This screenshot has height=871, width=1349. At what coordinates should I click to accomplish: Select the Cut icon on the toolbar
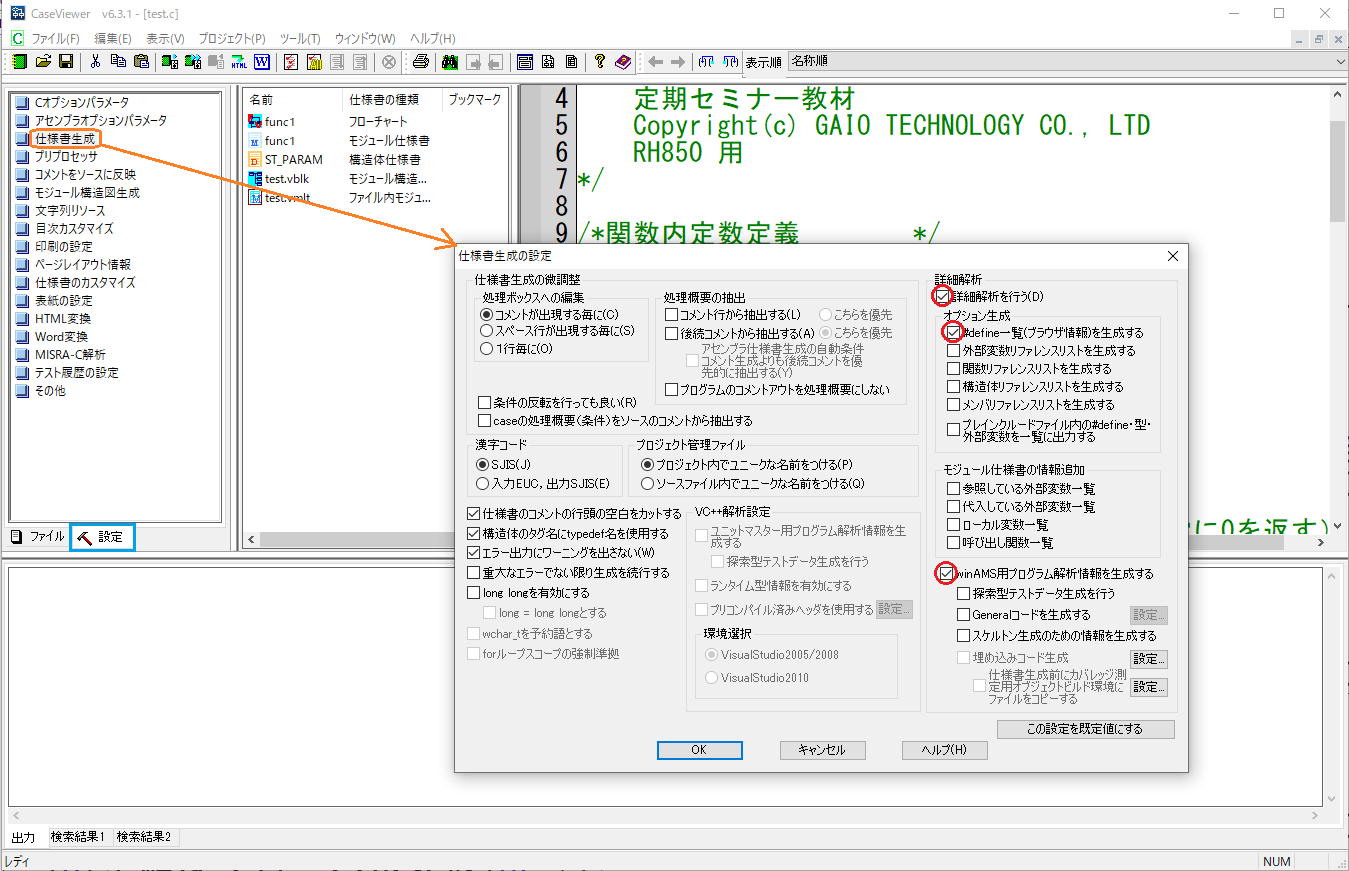click(95, 61)
